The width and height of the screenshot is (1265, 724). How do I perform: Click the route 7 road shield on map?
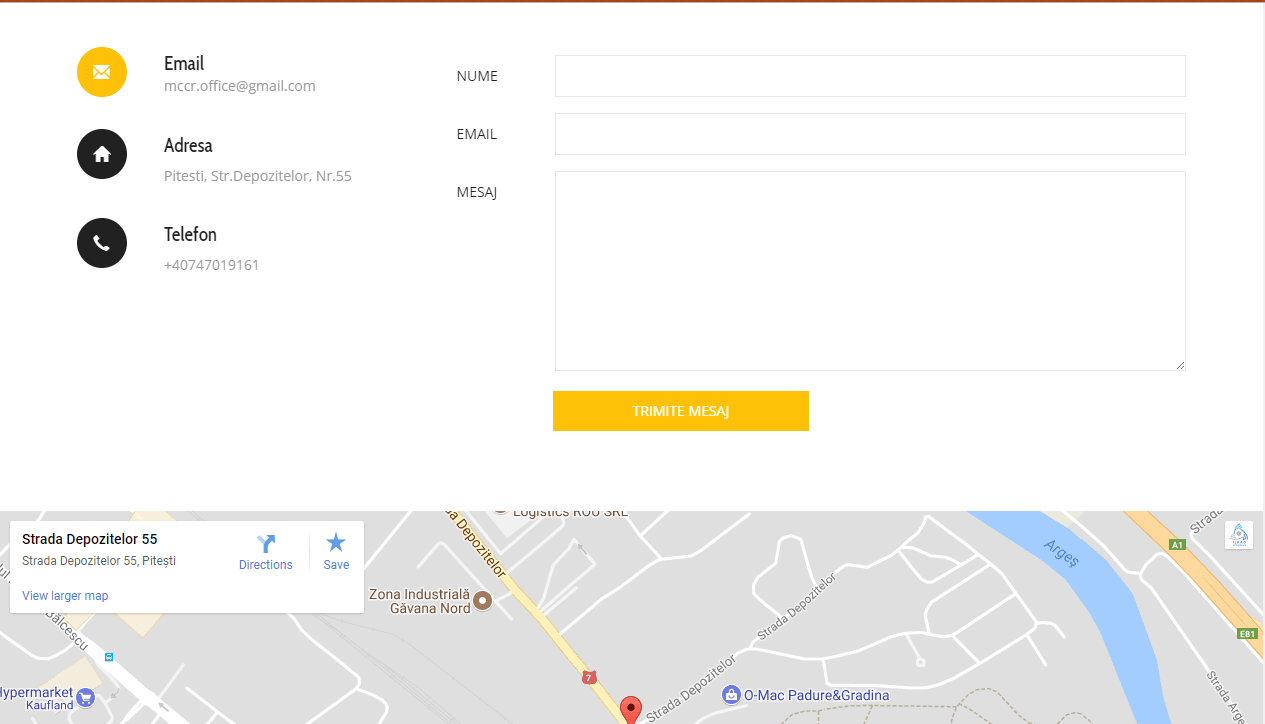(x=590, y=677)
